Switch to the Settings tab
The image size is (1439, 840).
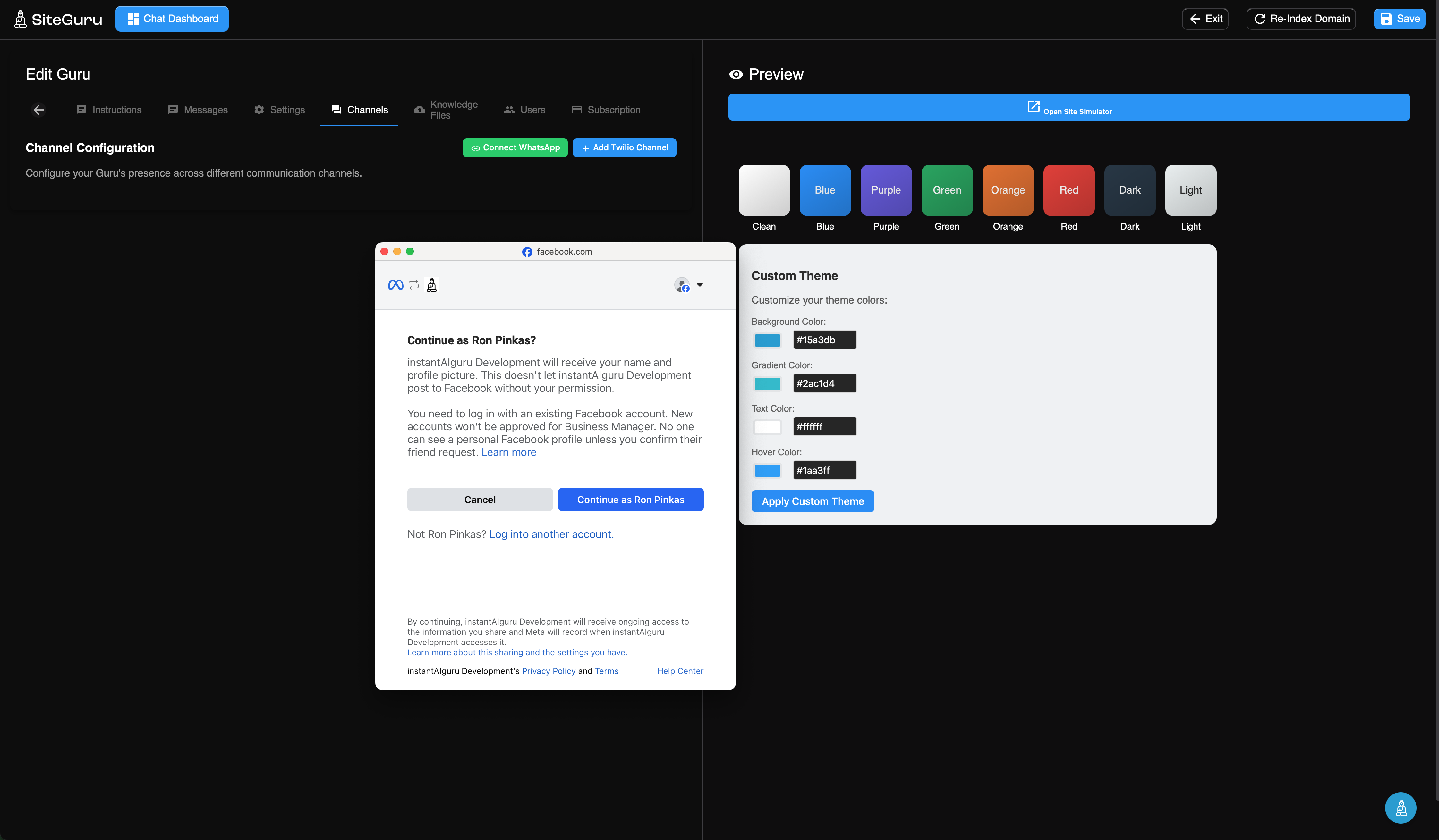pyautogui.click(x=279, y=110)
